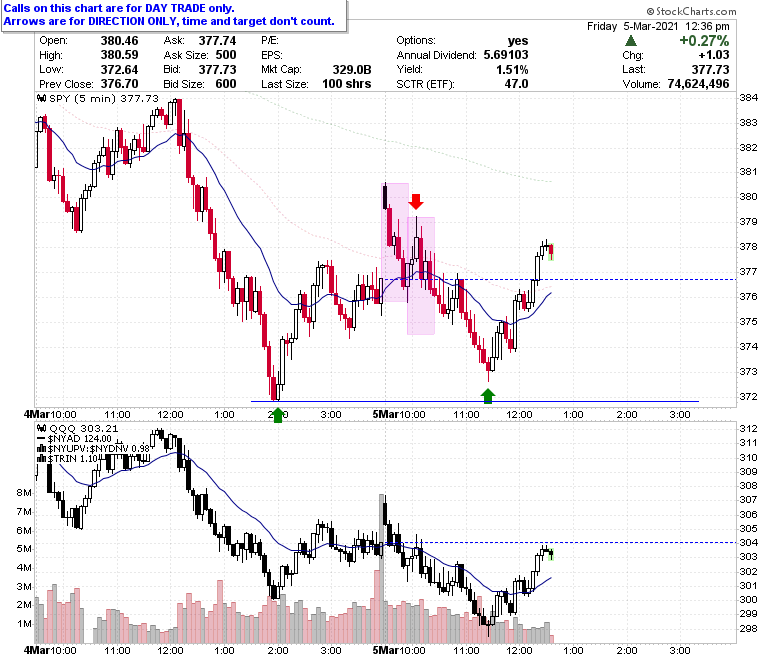Click the Chg value +1.03

click(x=714, y=55)
